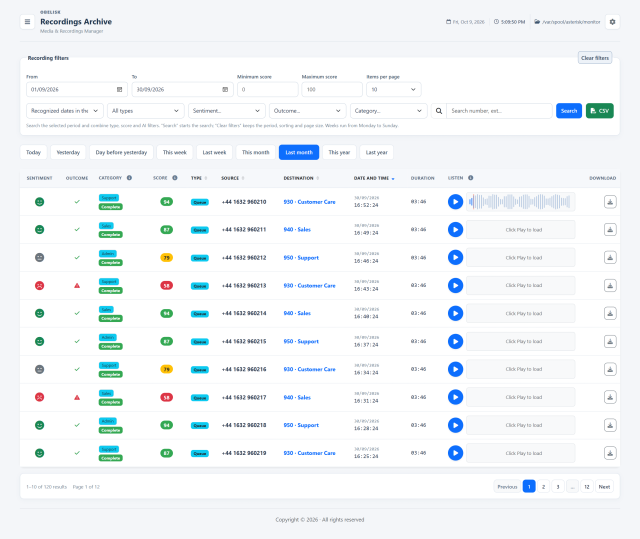The width and height of the screenshot is (640, 539).
Task: Select the Today period tab
Action: [33, 152]
